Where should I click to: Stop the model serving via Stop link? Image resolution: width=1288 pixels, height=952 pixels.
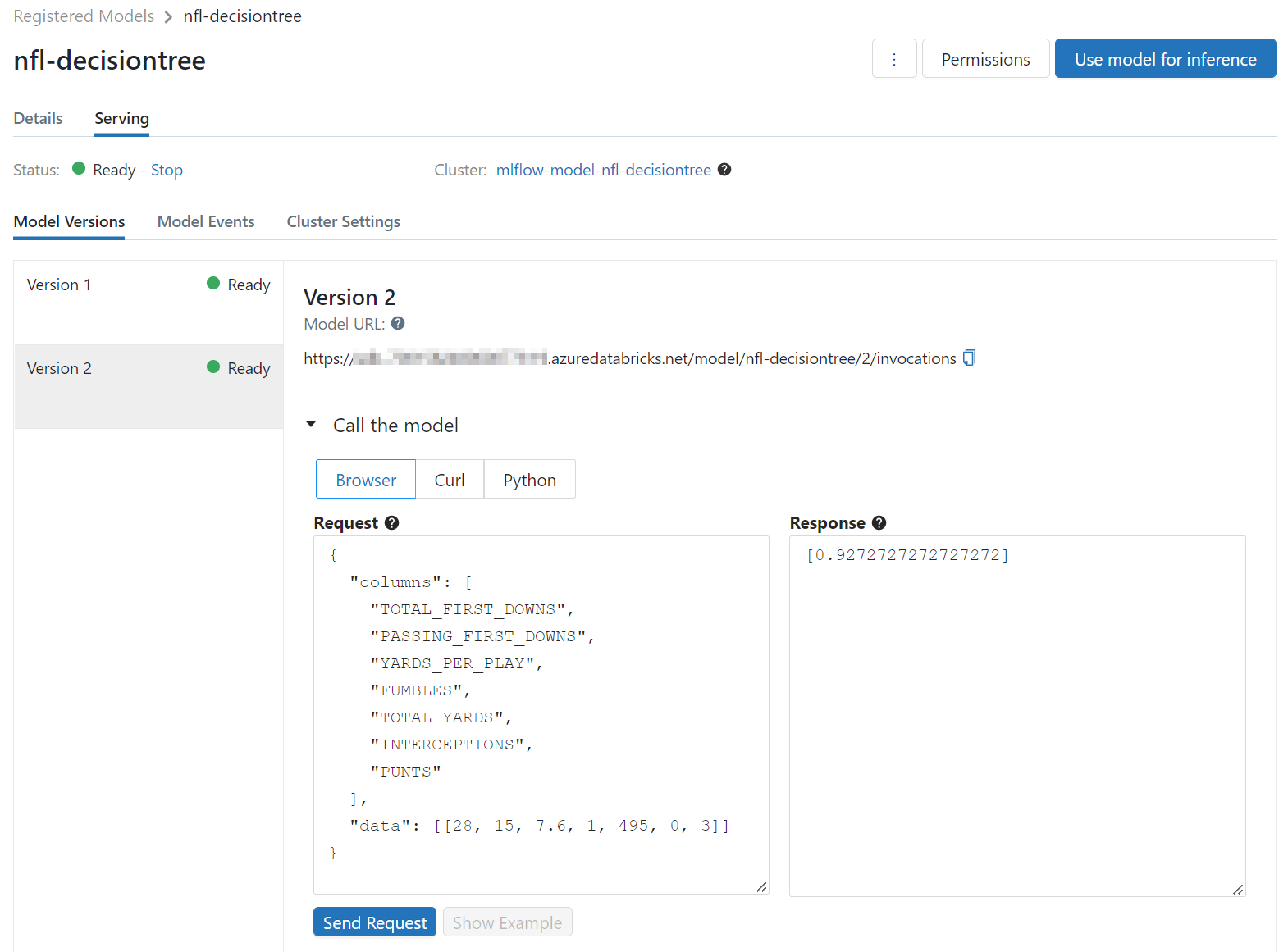[167, 170]
